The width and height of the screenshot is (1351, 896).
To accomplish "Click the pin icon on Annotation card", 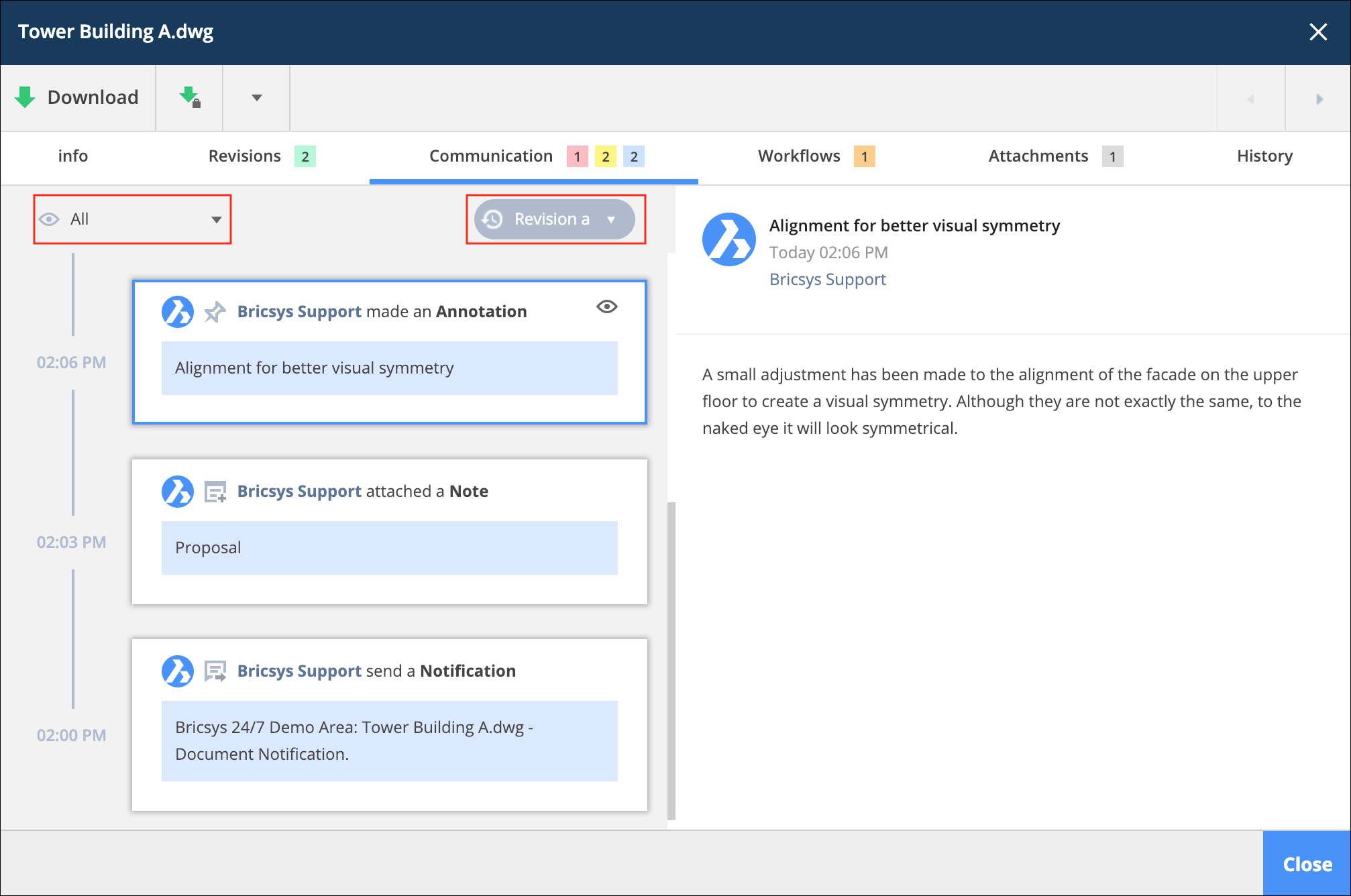I will point(215,312).
